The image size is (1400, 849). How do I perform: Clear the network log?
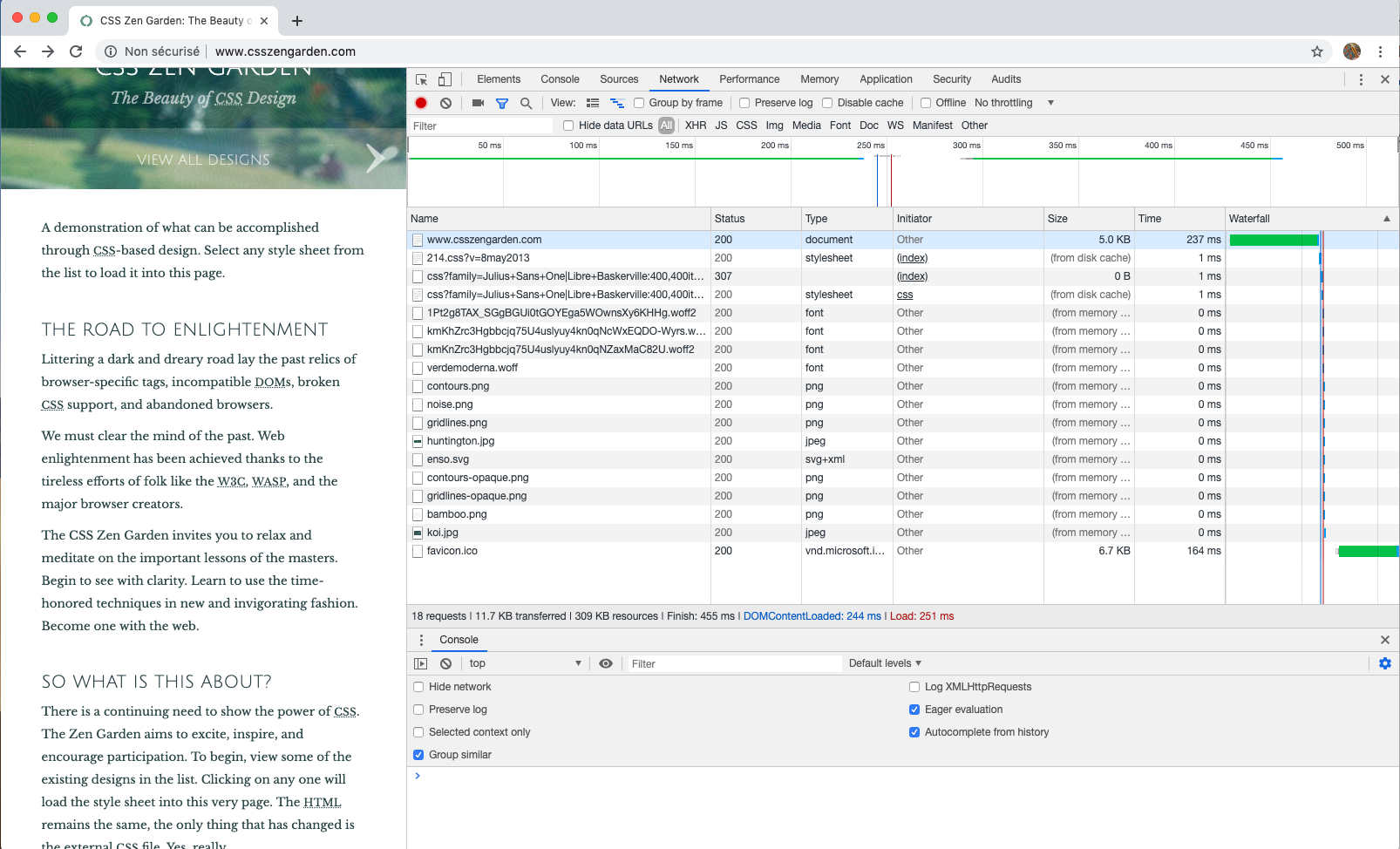pyautogui.click(x=445, y=103)
